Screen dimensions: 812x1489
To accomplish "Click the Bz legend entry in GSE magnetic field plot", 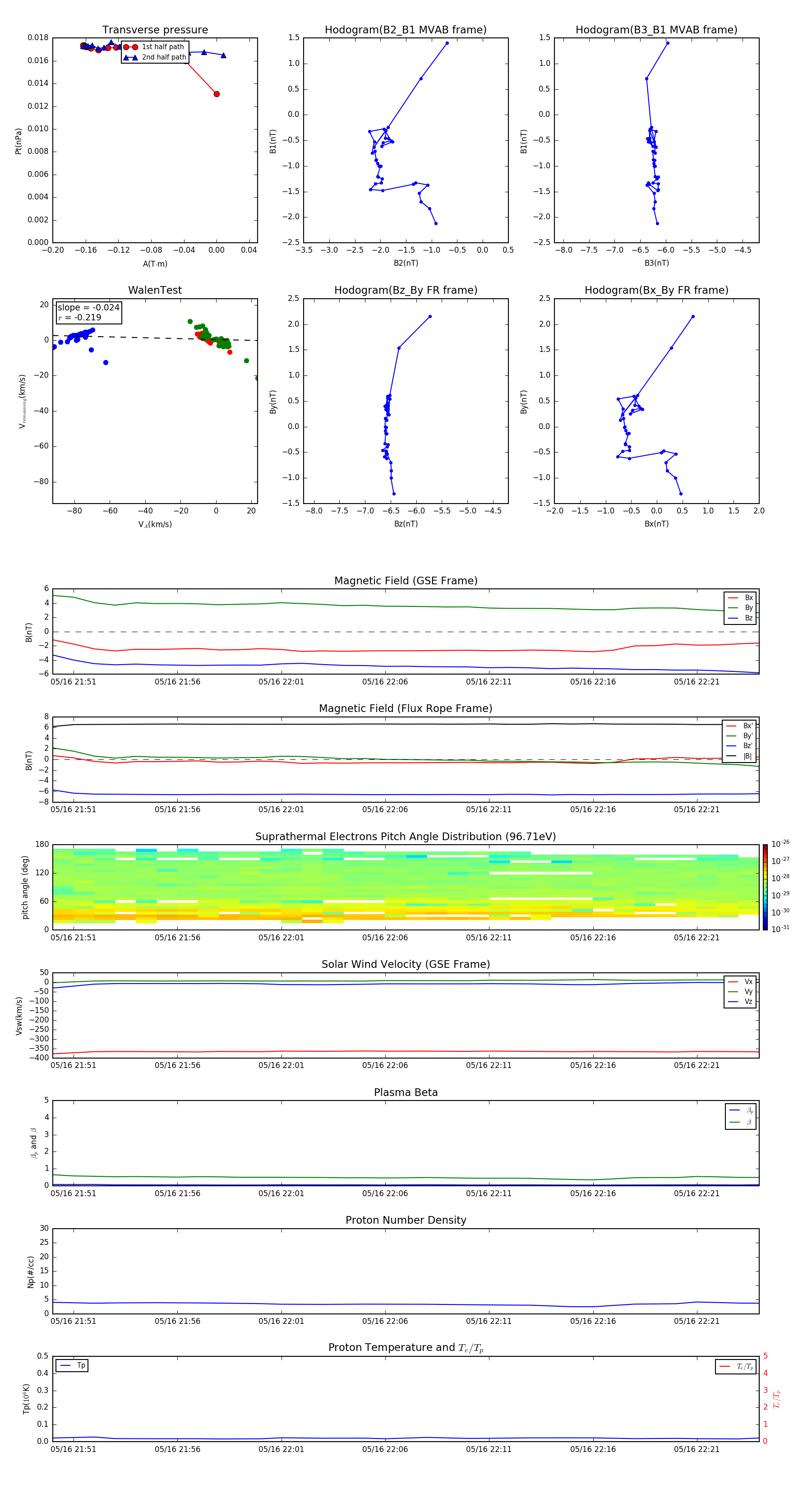I will point(740,618).
